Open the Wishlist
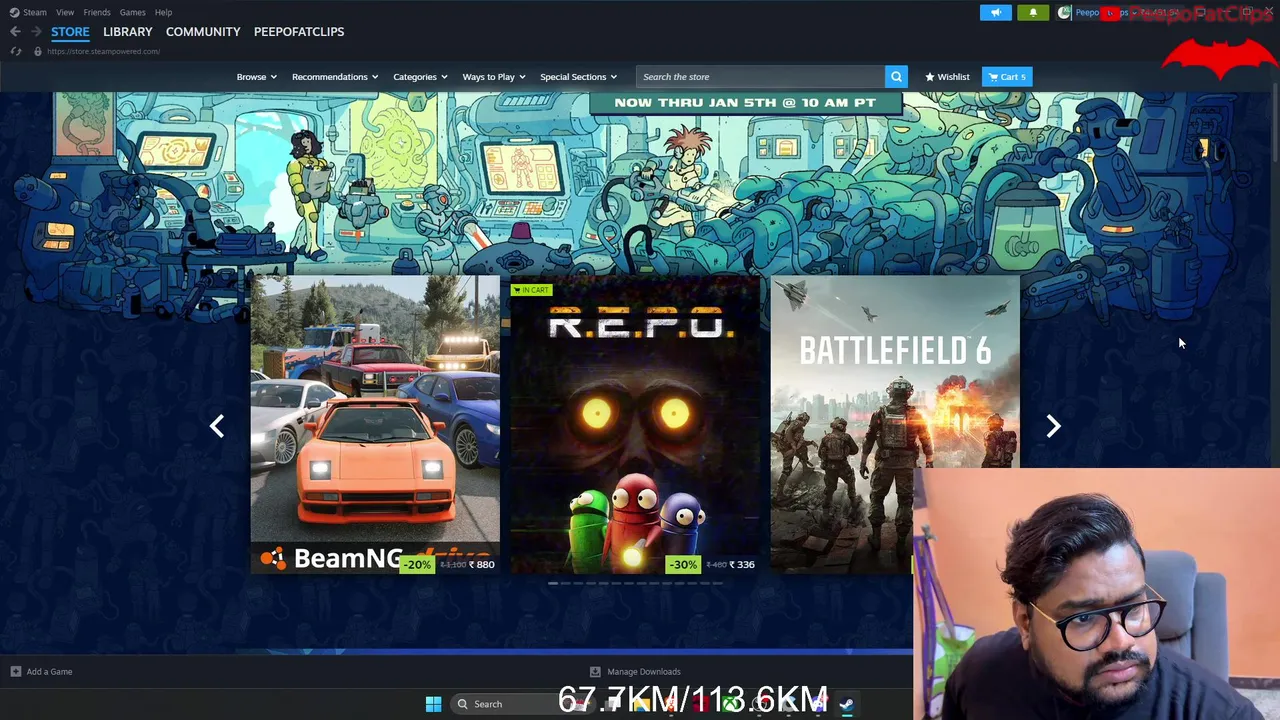This screenshot has height=720, width=1280. [x=947, y=77]
